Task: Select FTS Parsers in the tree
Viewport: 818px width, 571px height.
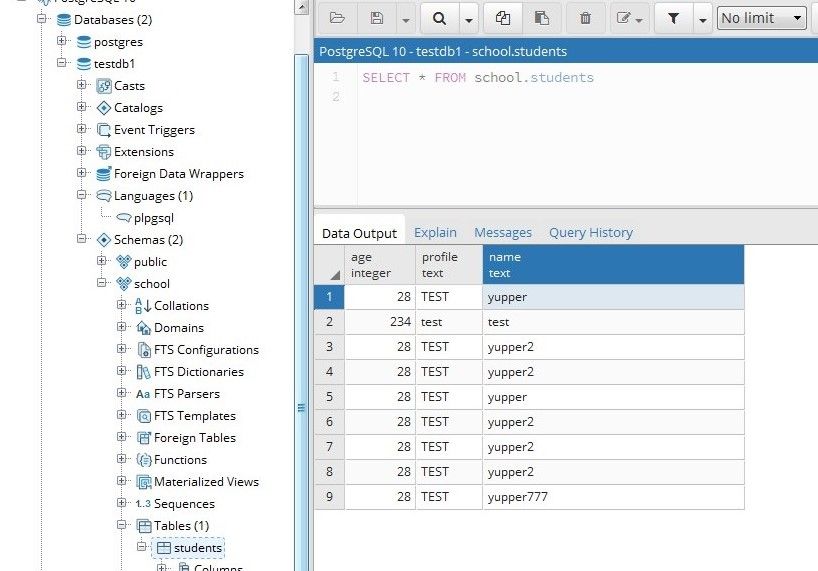Action: (x=187, y=394)
